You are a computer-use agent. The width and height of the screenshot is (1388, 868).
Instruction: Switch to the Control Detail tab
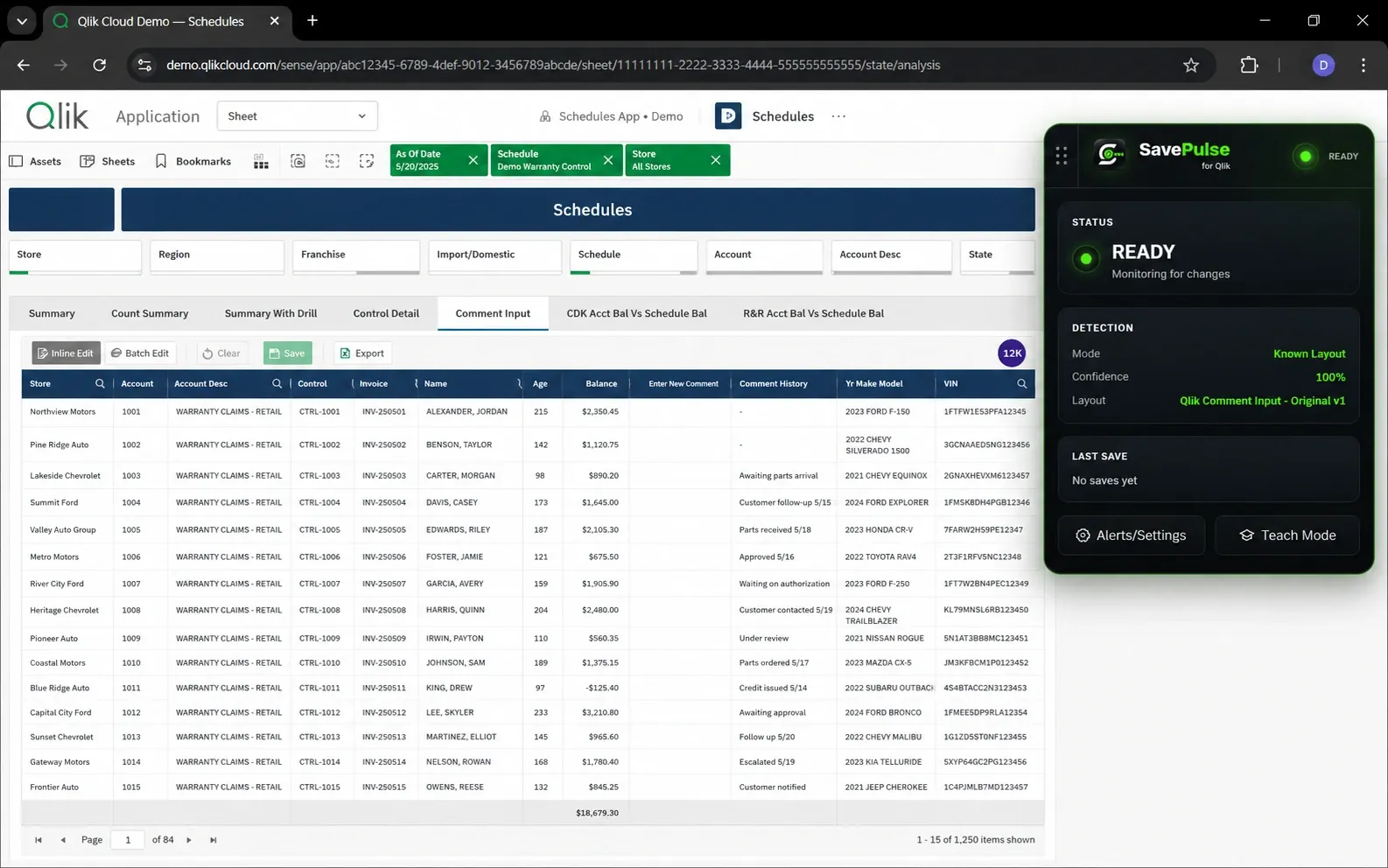(x=386, y=313)
